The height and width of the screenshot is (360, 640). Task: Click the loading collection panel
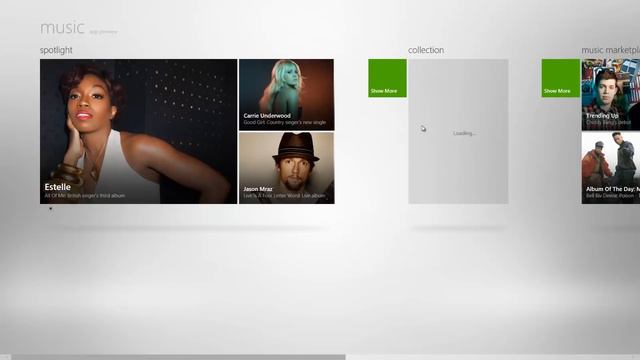click(x=458, y=131)
